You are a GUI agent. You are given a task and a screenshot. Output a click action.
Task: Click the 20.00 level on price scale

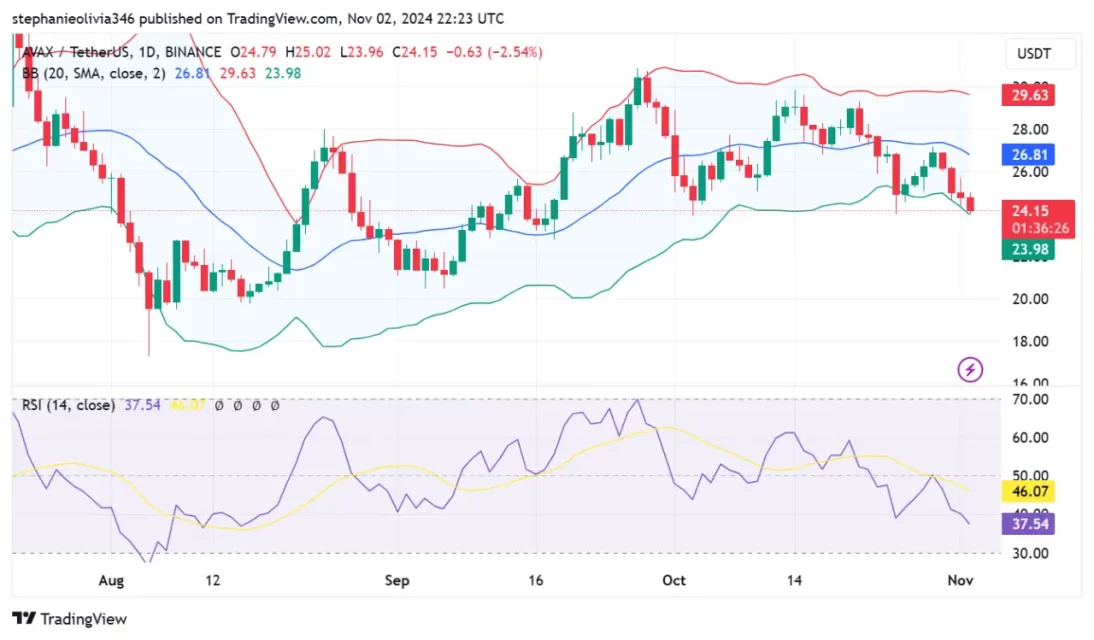[x=1029, y=299]
